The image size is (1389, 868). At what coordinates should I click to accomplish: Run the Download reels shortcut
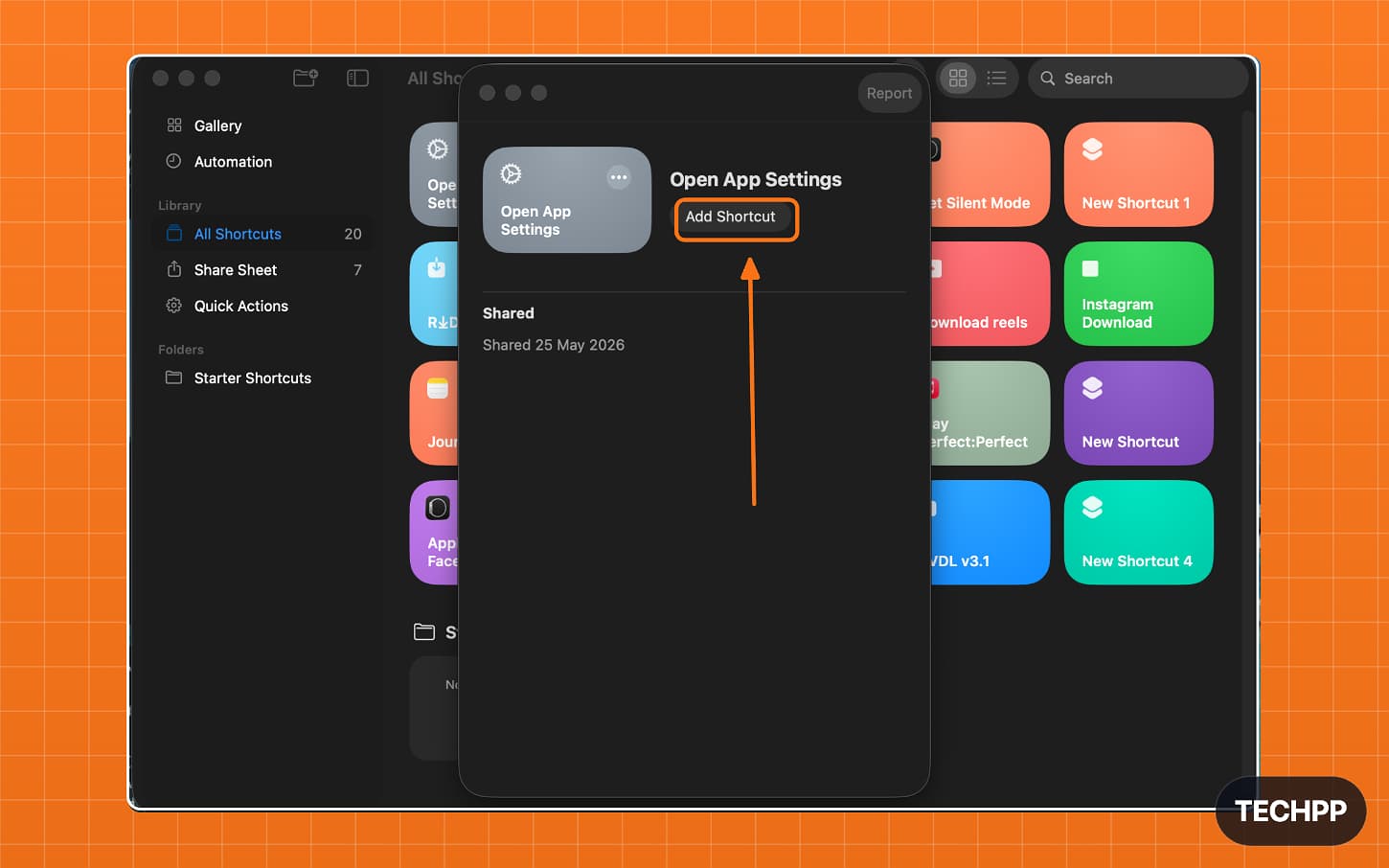coord(990,293)
